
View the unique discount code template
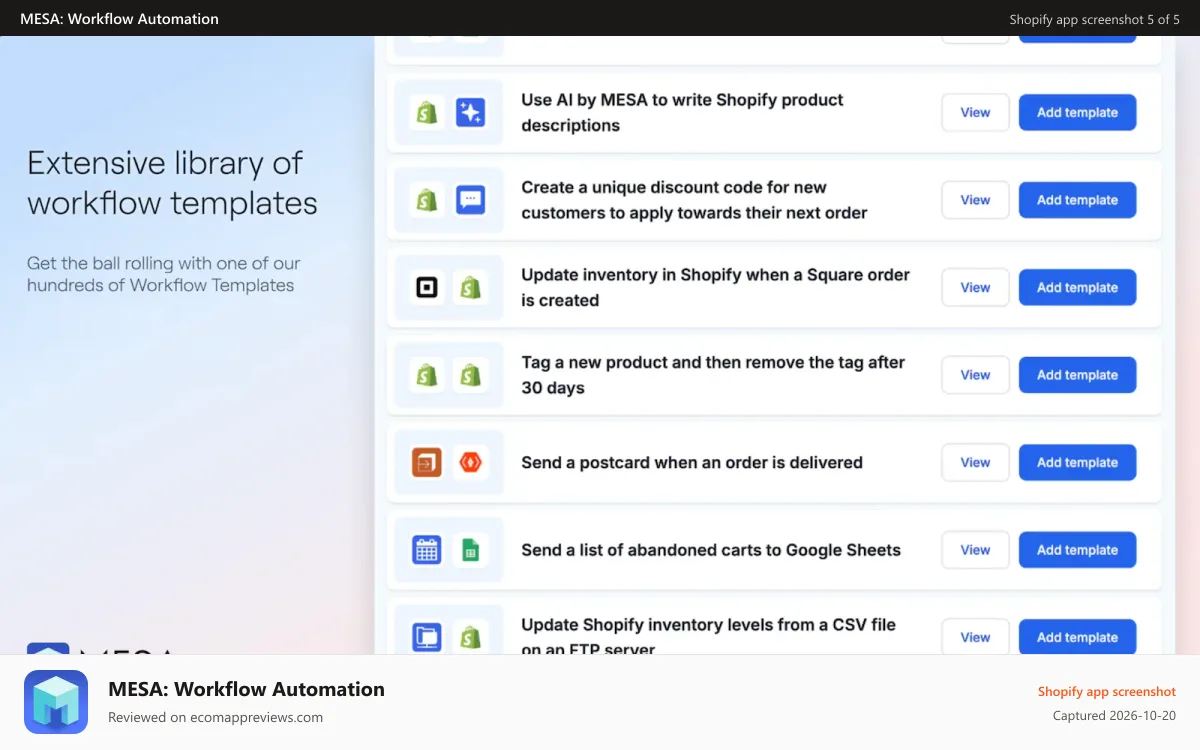point(975,200)
